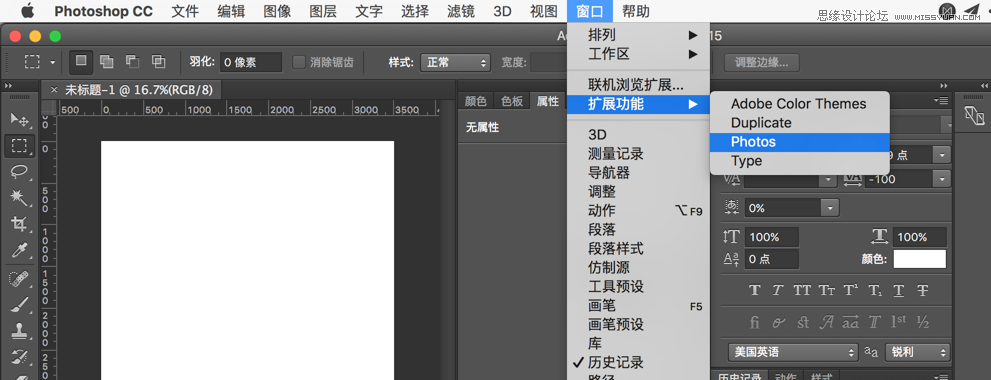The width and height of the screenshot is (991, 380).
Task: Select the Move tool
Action: [20, 120]
